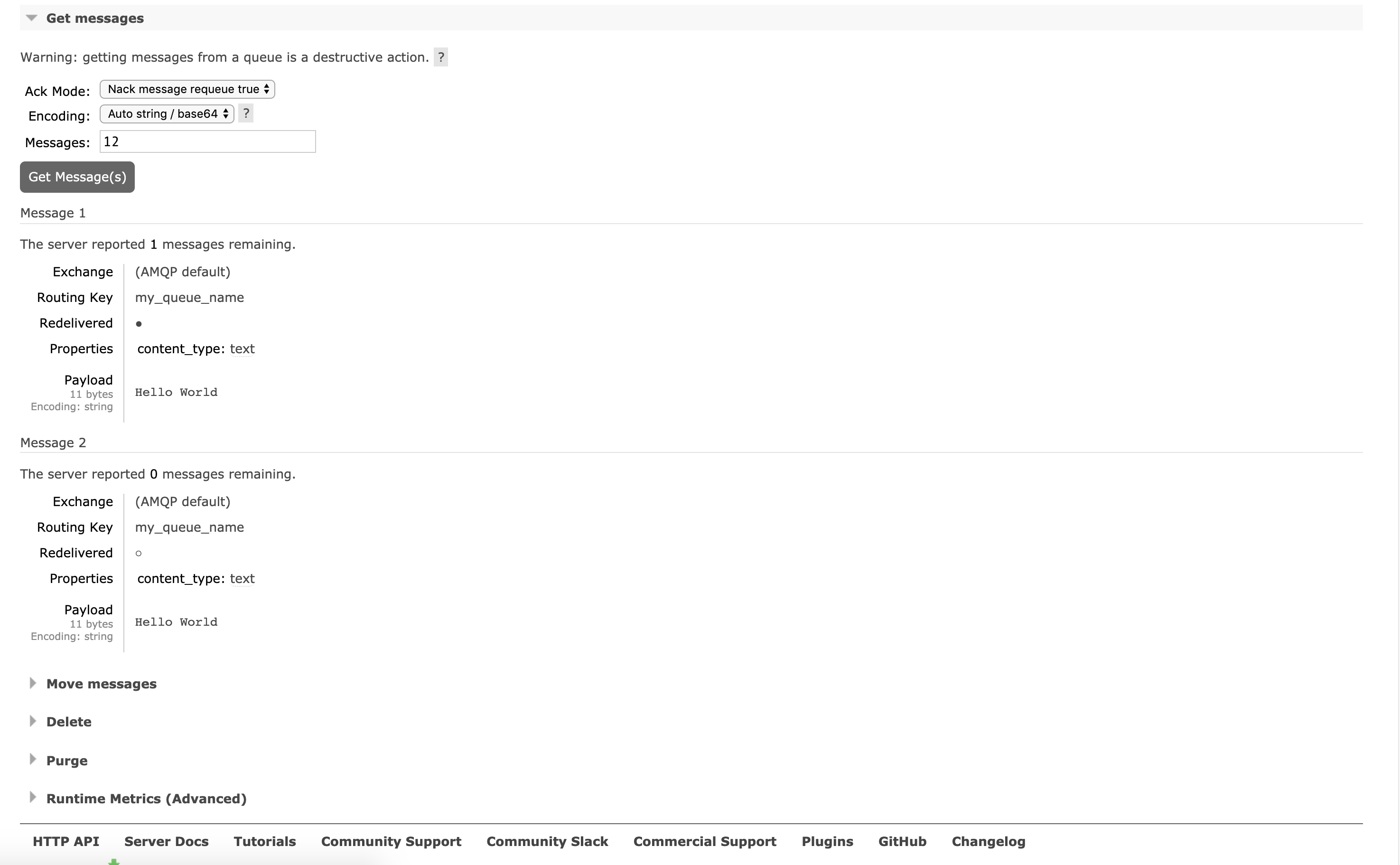Click the GitHub tab link

tap(902, 841)
